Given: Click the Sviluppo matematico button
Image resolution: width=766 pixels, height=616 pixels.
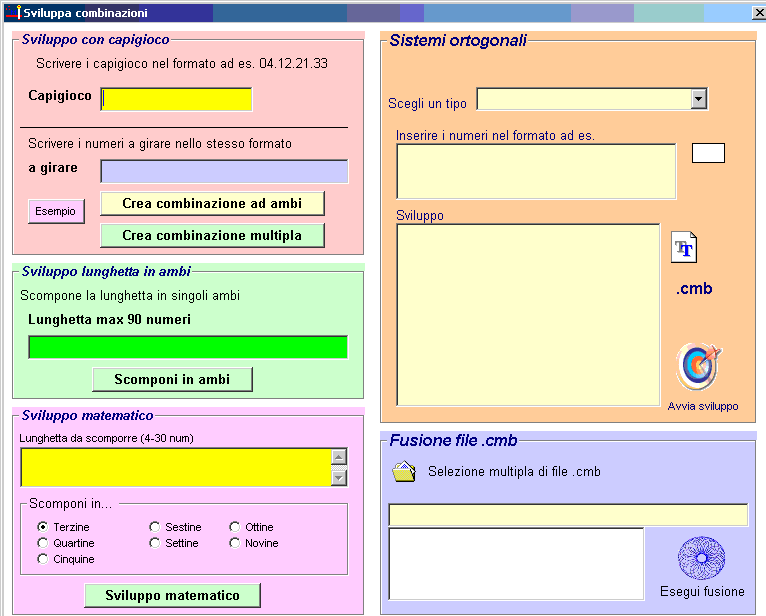Looking at the screenshot, I should (172, 595).
